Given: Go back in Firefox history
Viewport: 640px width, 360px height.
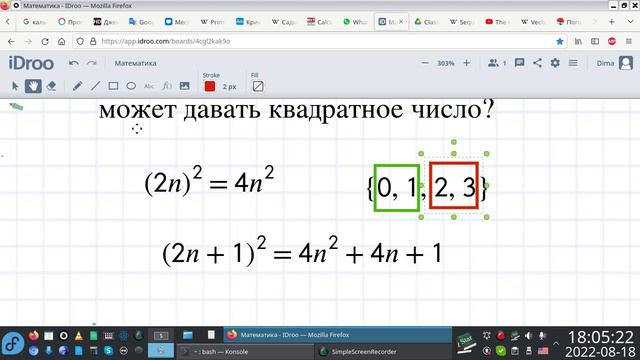Looking at the screenshot, I should pyautogui.click(x=11, y=41).
